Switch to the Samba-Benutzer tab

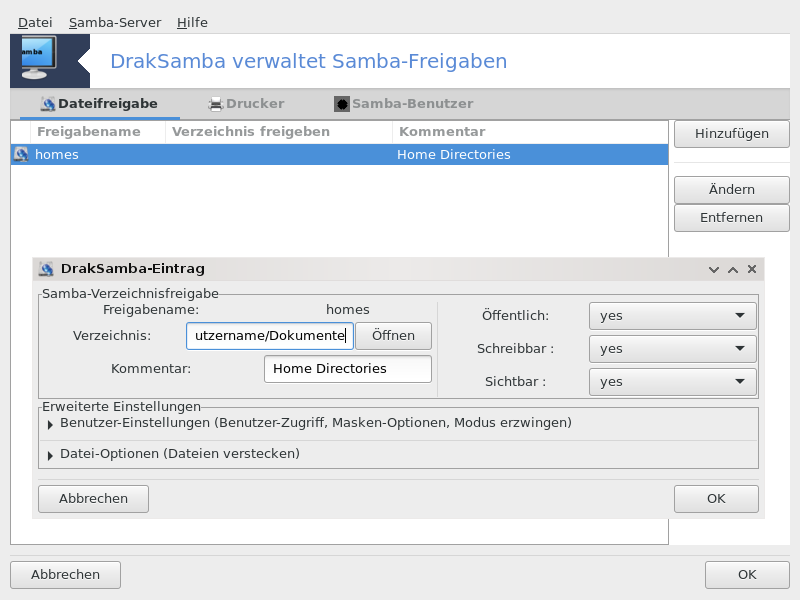pyautogui.click(x=403, y=104)
